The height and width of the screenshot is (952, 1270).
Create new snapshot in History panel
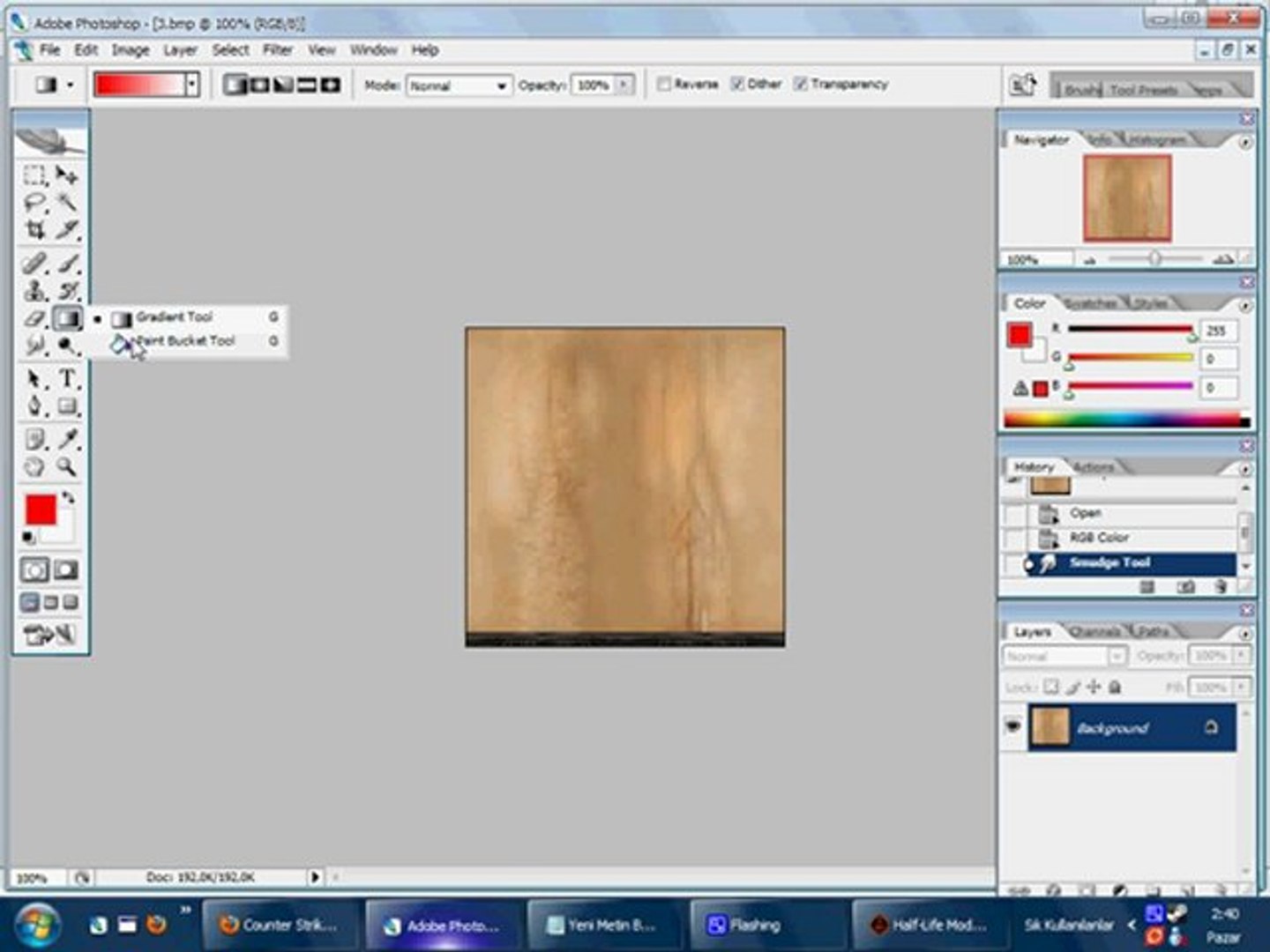1185,586
